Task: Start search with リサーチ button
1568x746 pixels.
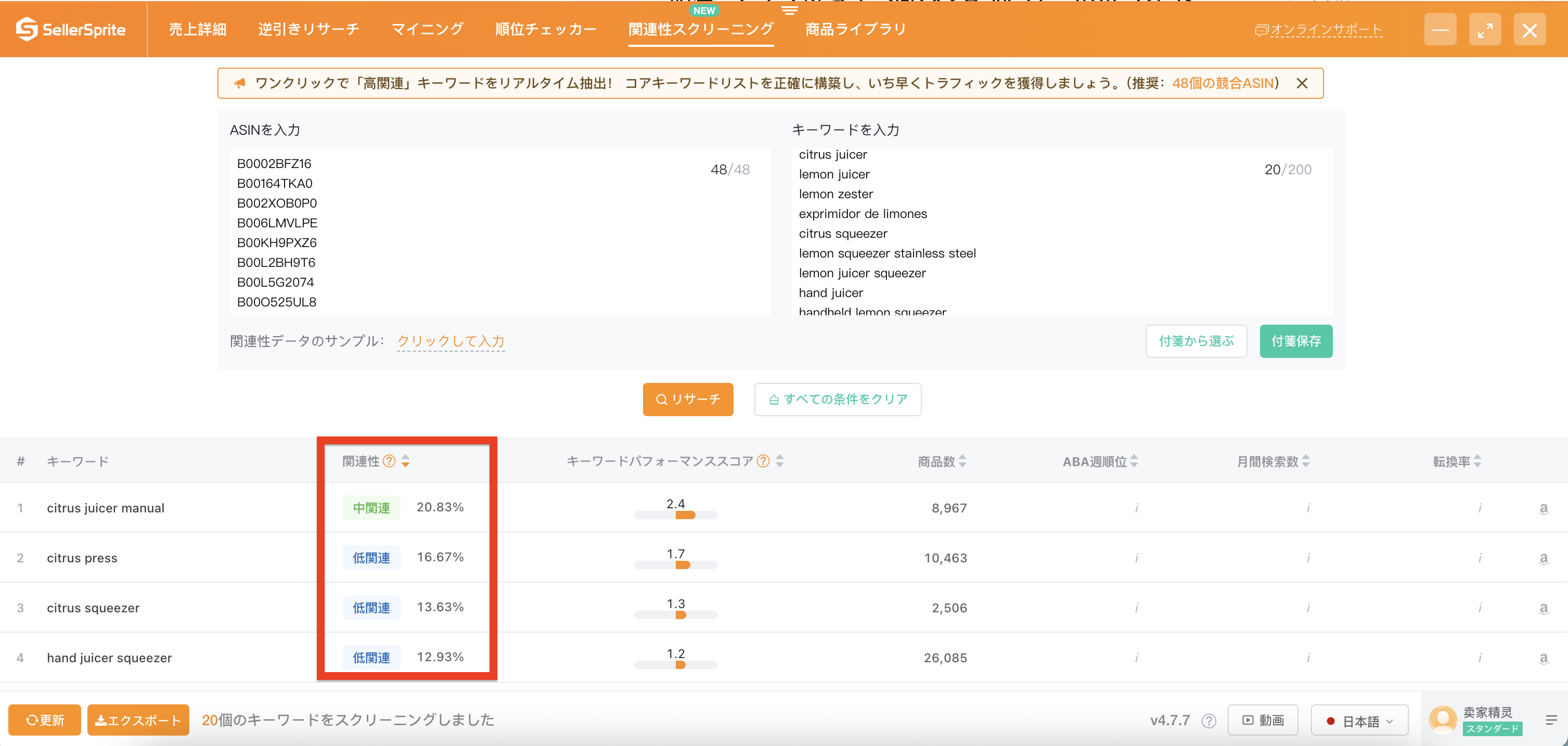Action: [688, 399]
